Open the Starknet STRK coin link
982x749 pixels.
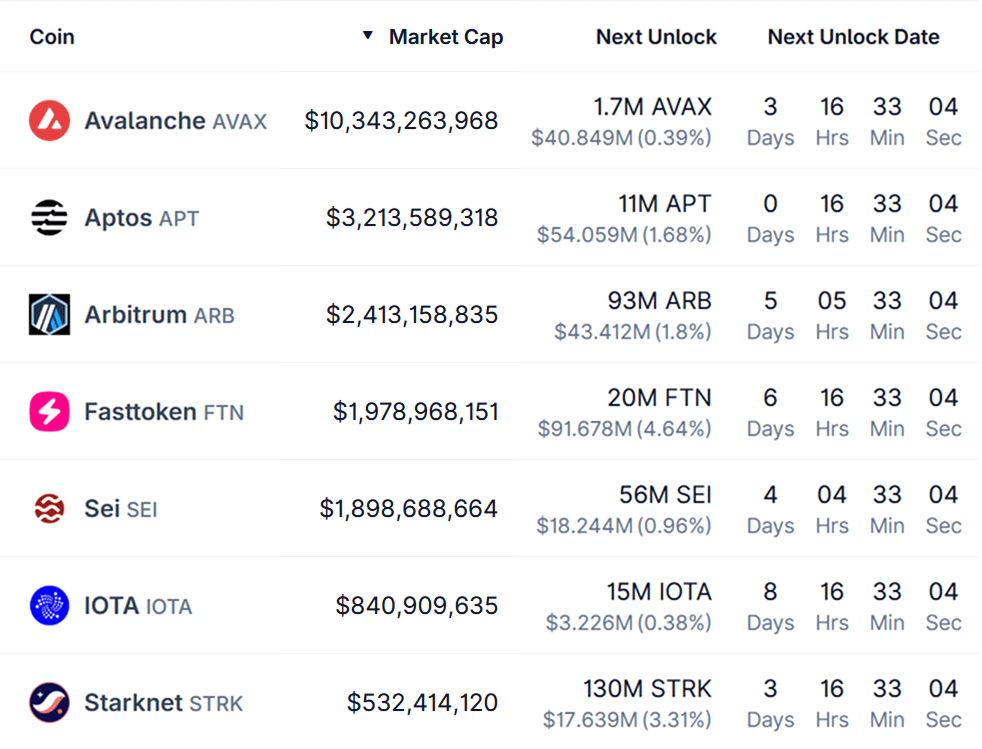click(163, 703)
